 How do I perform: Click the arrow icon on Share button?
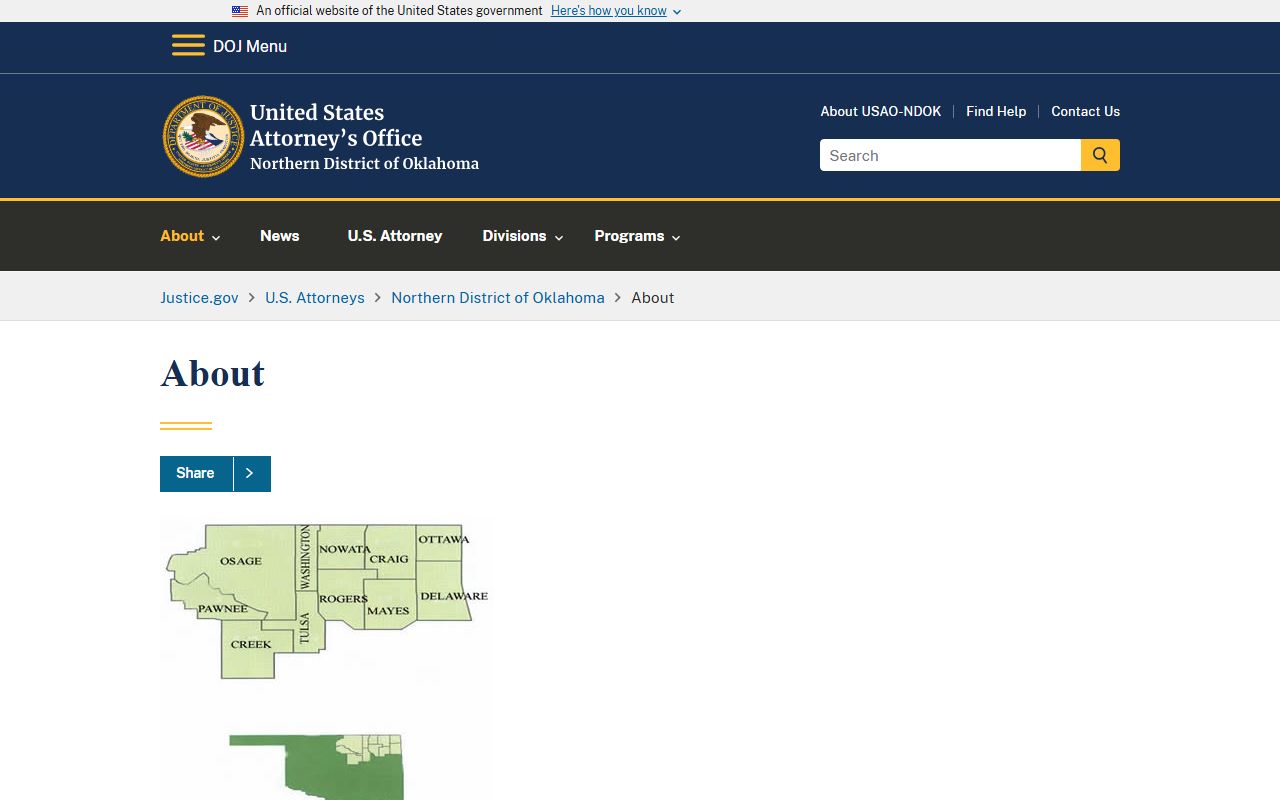[x=250, y=474]
